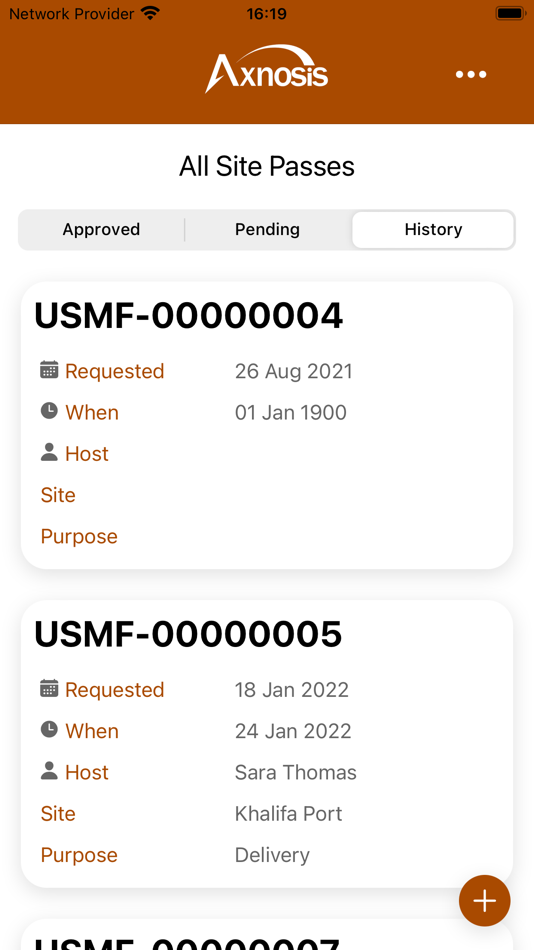Click calendar icon on USMF-00000005 card

49,688
